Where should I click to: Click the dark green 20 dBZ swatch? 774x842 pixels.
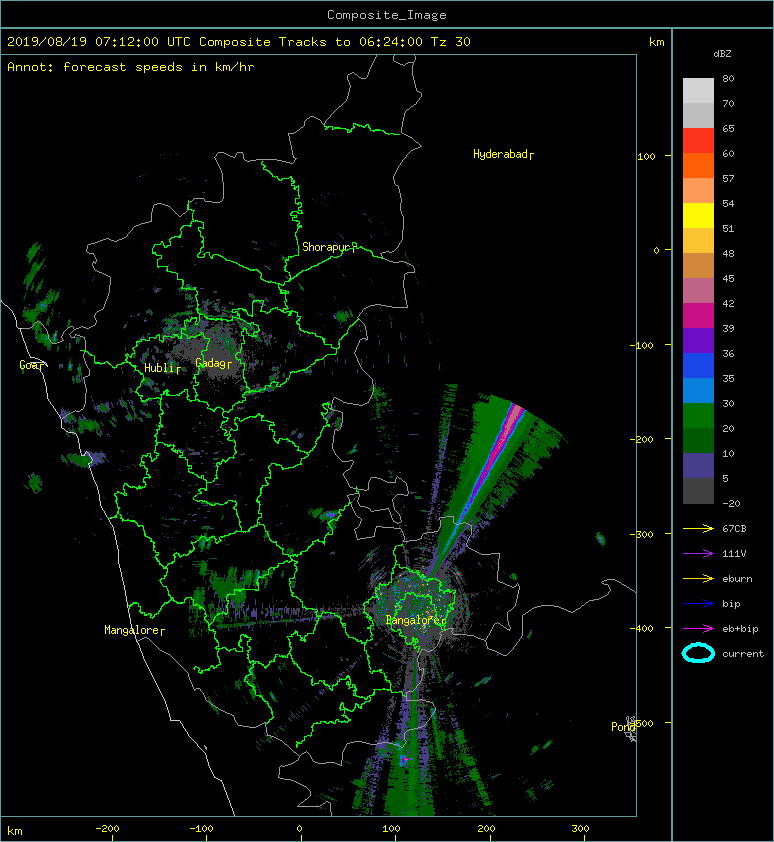coord(698,441)
